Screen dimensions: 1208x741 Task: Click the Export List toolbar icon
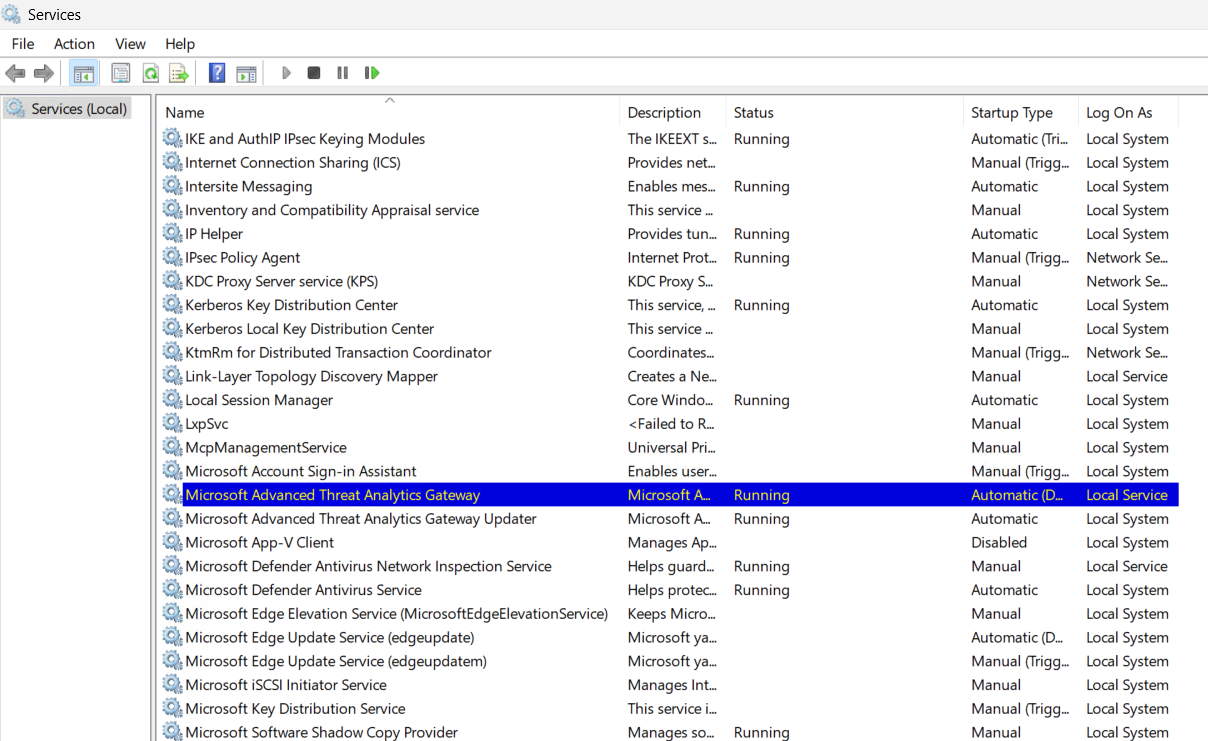point(179,73)
